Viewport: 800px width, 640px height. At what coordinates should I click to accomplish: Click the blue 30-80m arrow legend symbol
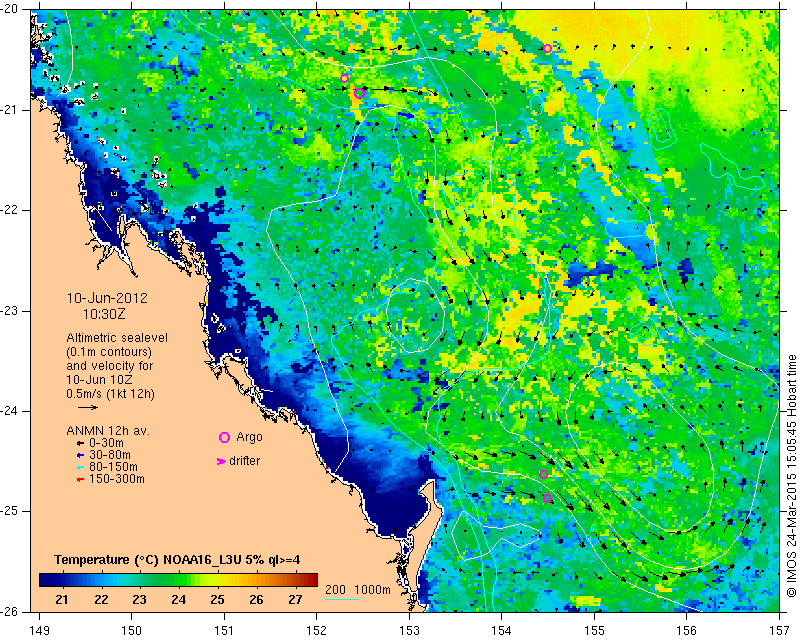pyautogui.click(x=80, y=455)
